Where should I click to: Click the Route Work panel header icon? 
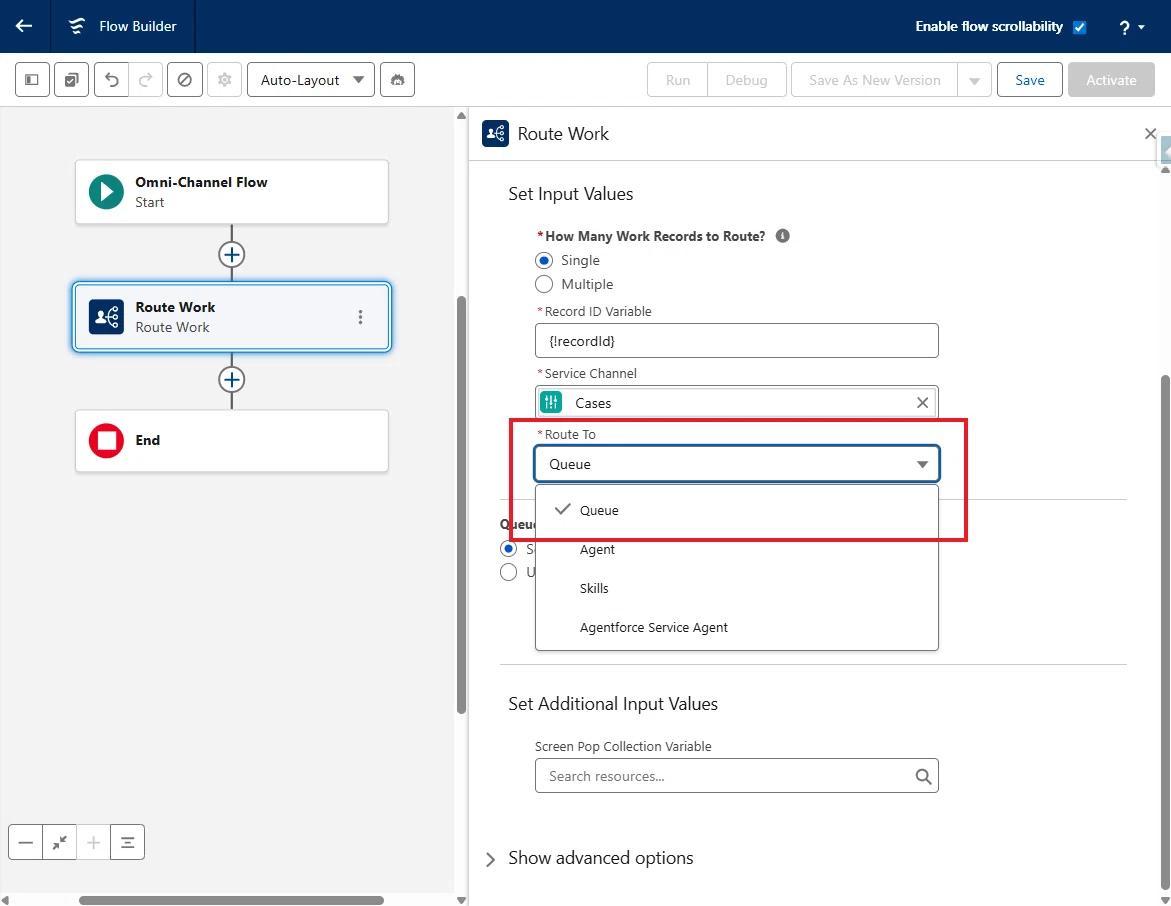[495, 134]
